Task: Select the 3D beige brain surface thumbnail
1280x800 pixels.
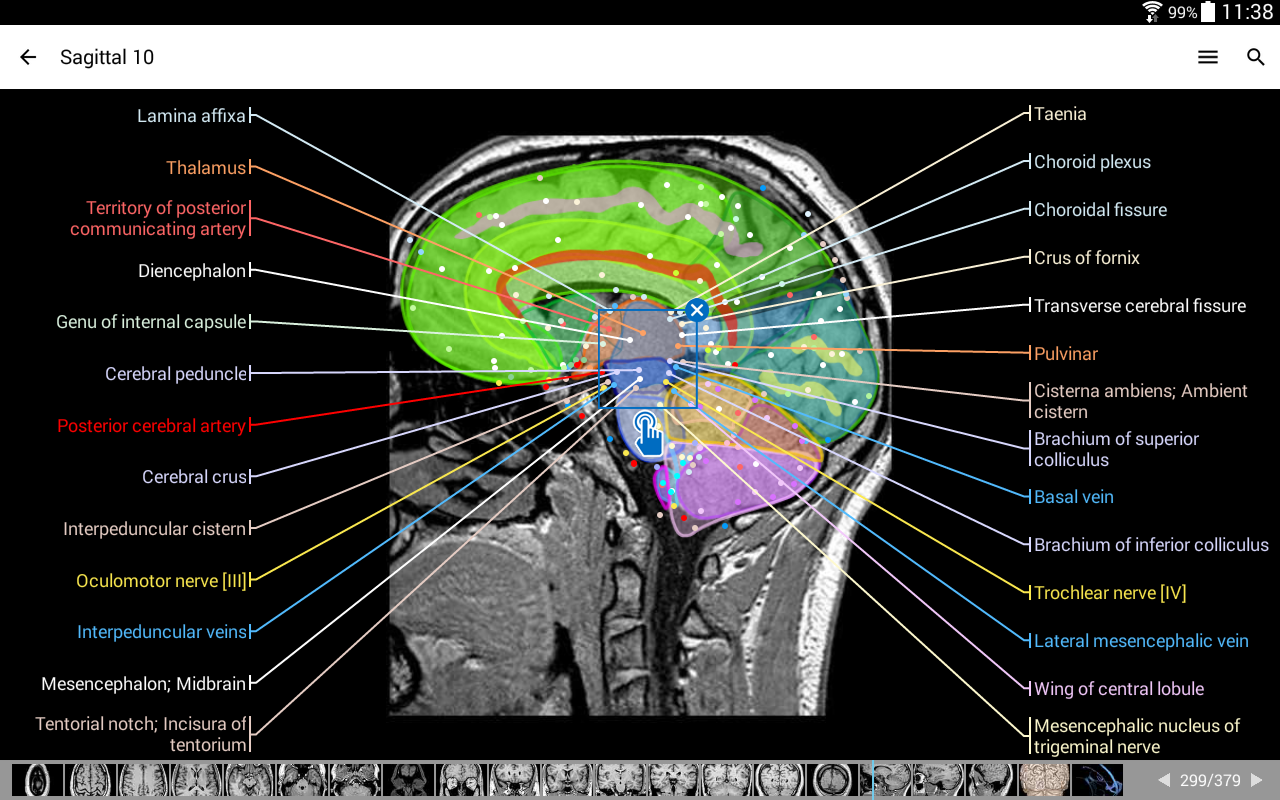Action: [x=1044, y=780]
